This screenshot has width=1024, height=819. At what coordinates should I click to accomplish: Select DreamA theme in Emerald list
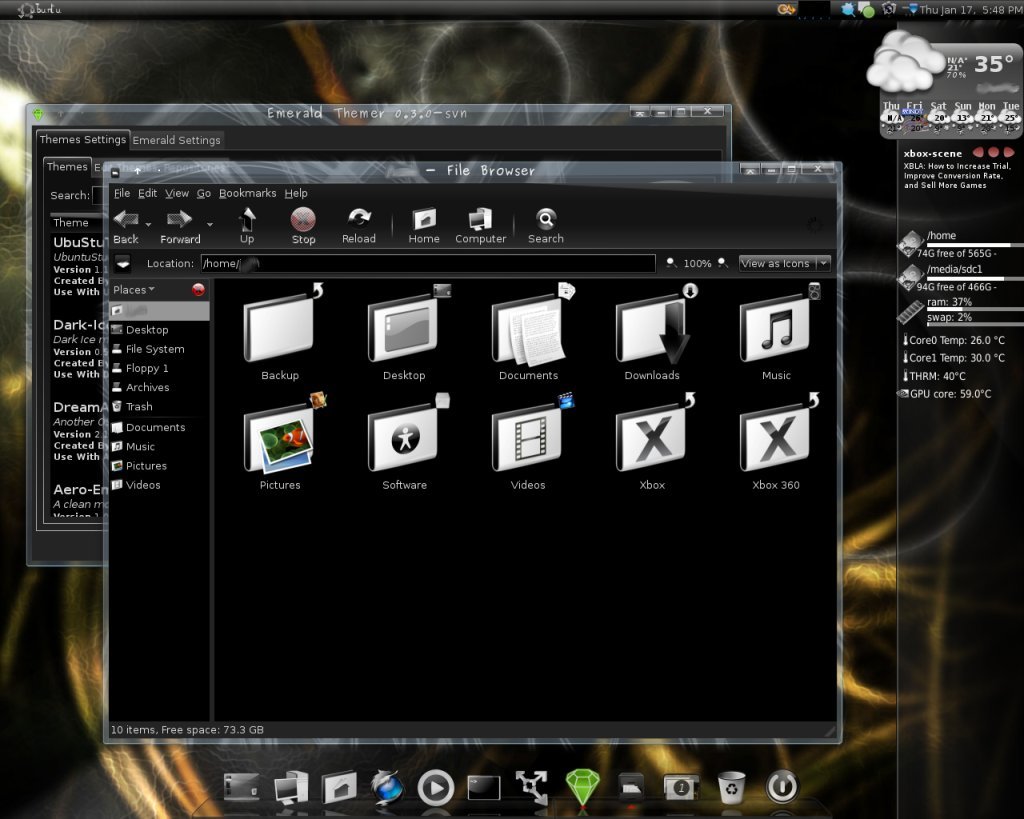80,431
